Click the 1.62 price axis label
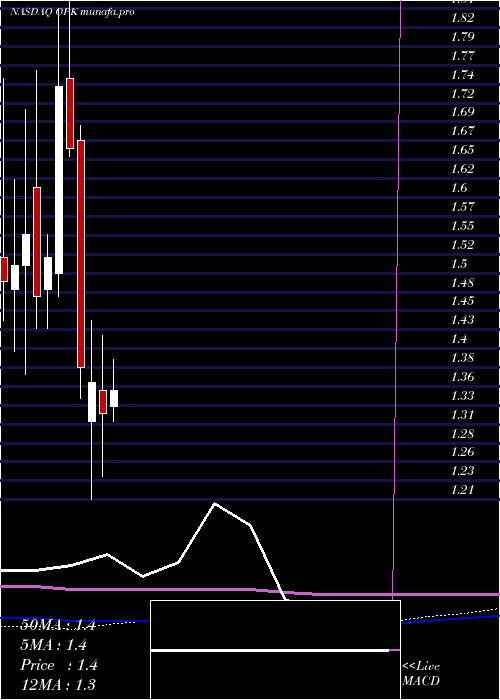The height and width of the screenshot is (700, 500). 462,169
